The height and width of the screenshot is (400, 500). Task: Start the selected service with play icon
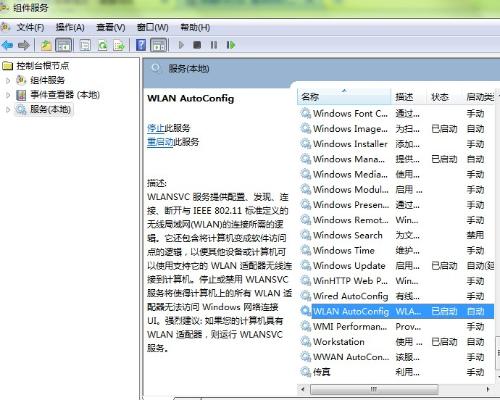181,45
